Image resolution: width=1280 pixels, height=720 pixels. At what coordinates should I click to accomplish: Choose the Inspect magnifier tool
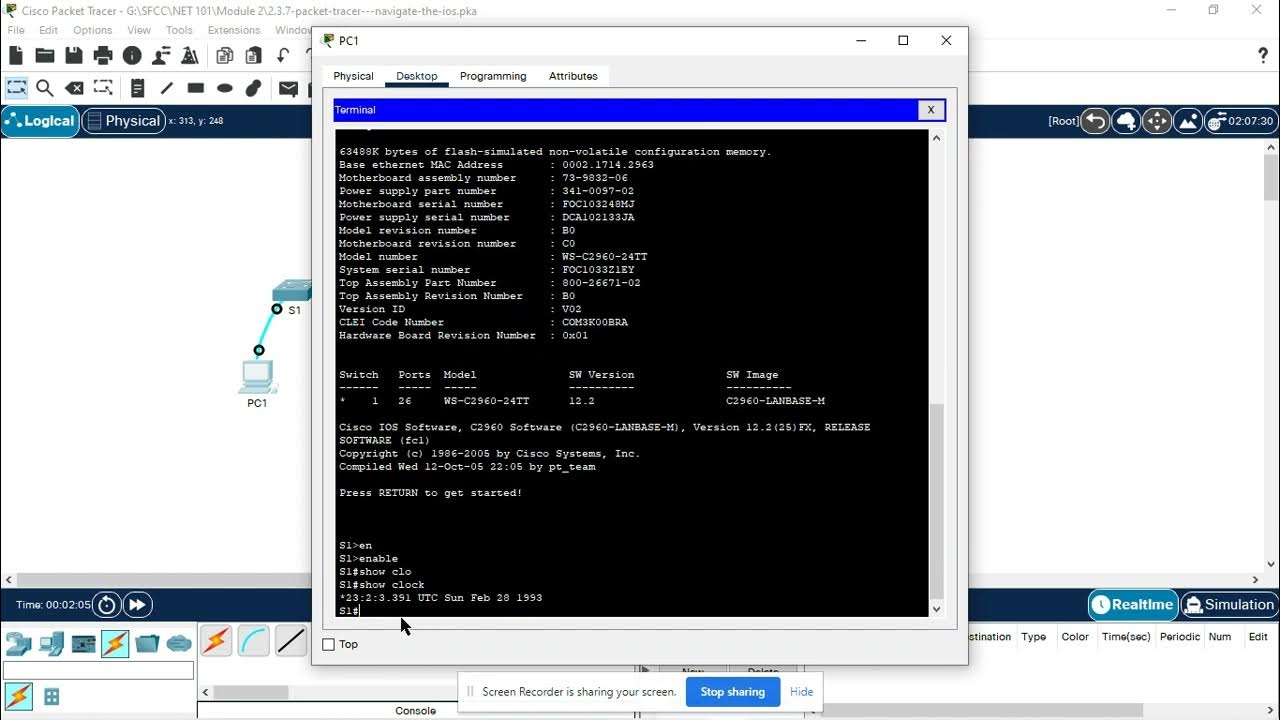[x=45, y=88]
